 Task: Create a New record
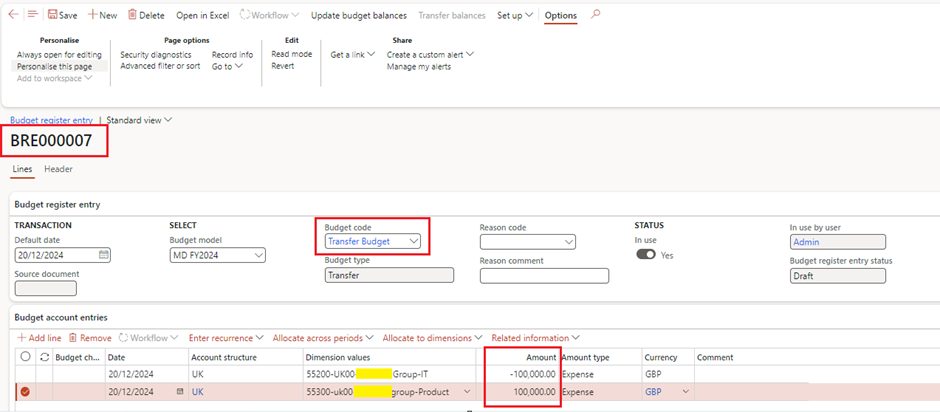tap(103, 15)
